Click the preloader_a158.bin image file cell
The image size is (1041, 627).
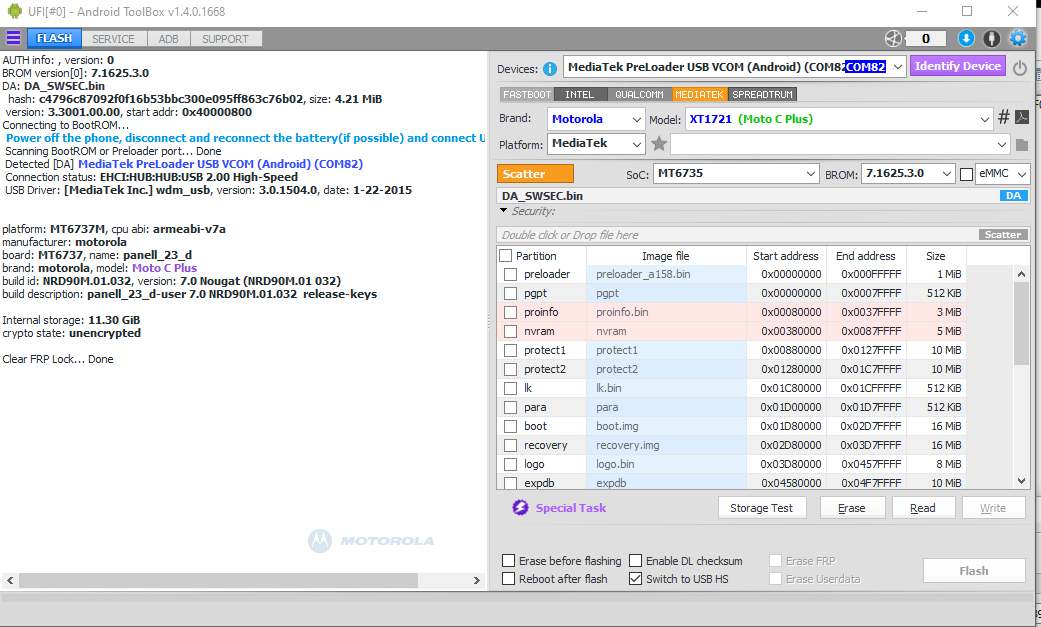666,274
